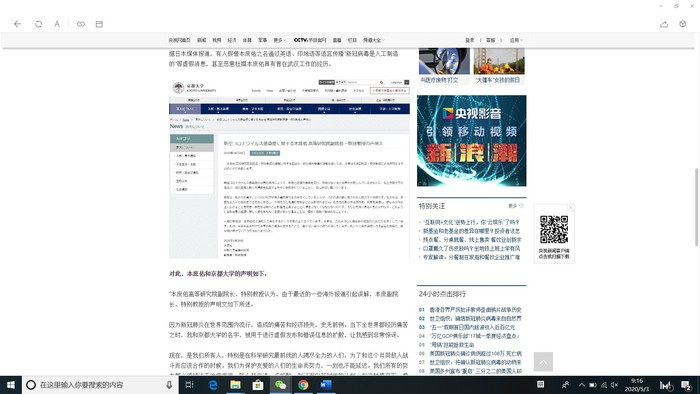Open ranking item 02 世卫组织 headline
700x394 pixels.
(x=475, y=319)
